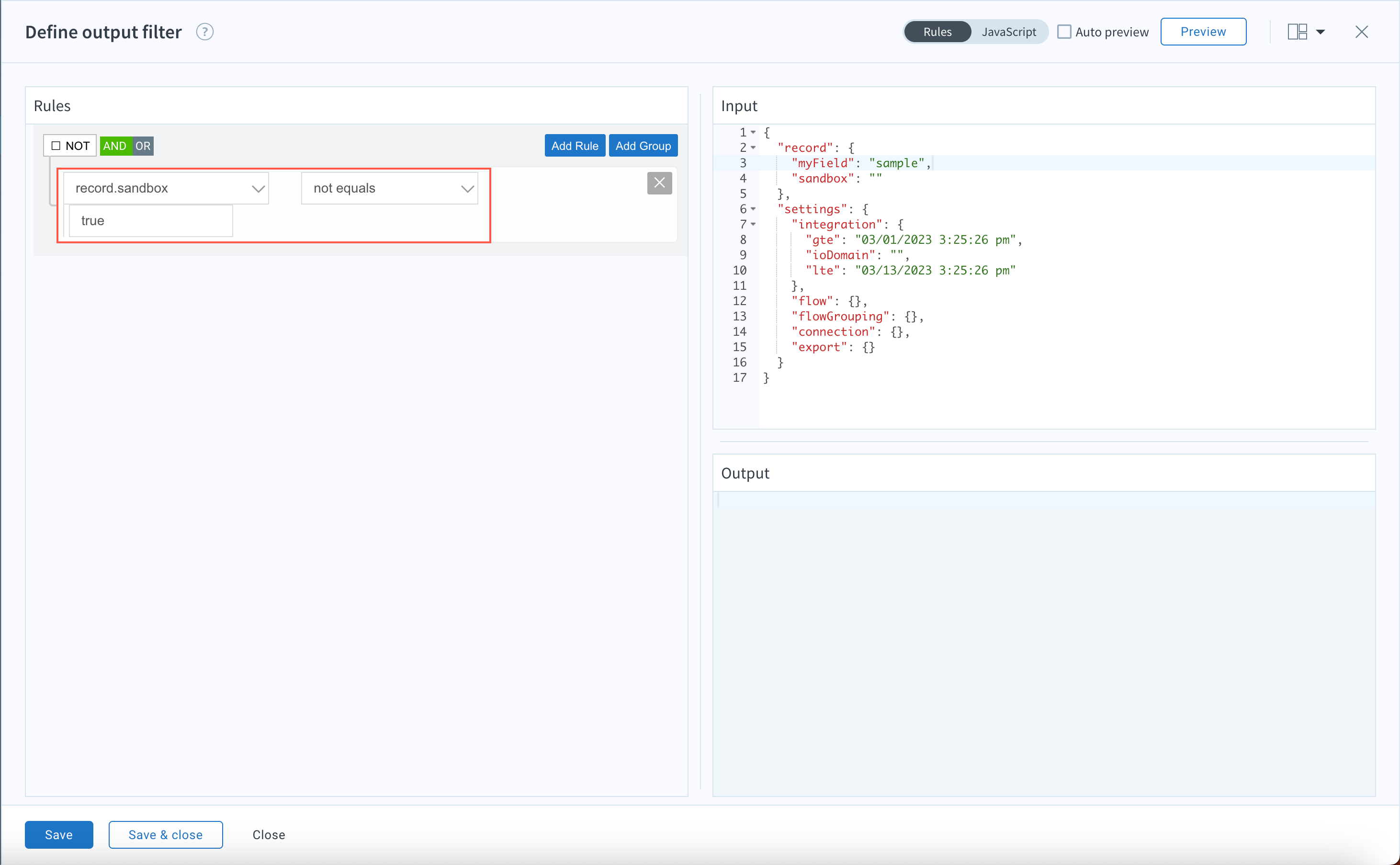Open the help icon next to Define output filter
This screenshot has height=865, width=1400.
pyautogui.click(x=205, y=32)
